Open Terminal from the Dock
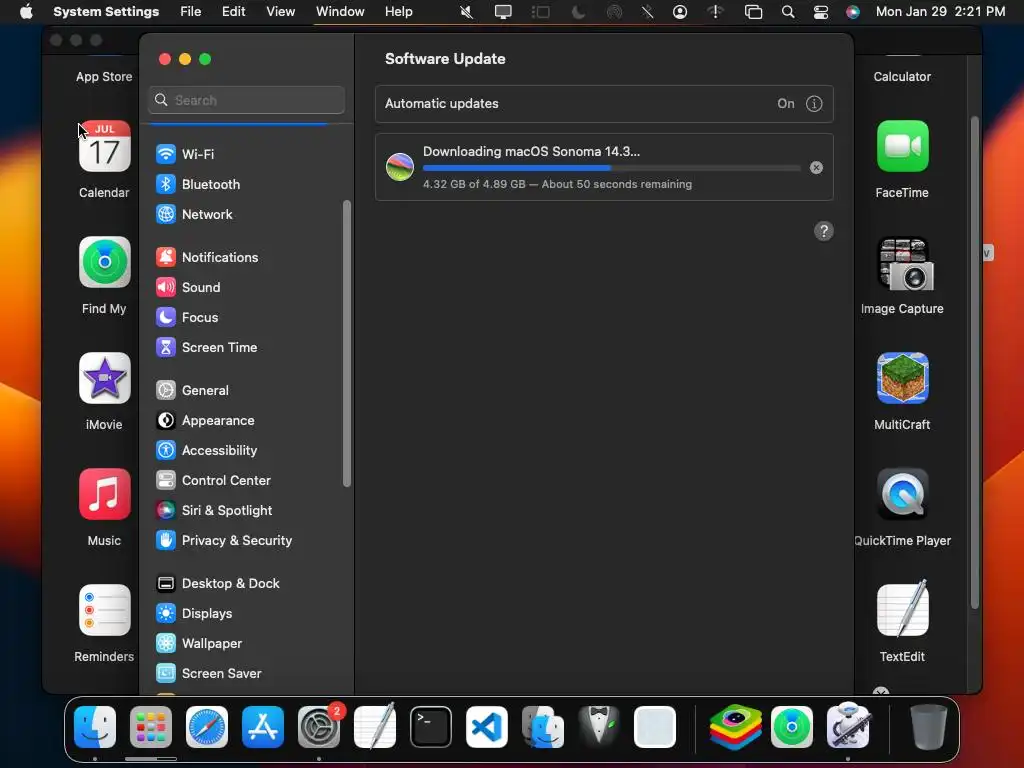The width and height of the screenshot is (1024, 768). pyautogui.click(x=431, y=727)
